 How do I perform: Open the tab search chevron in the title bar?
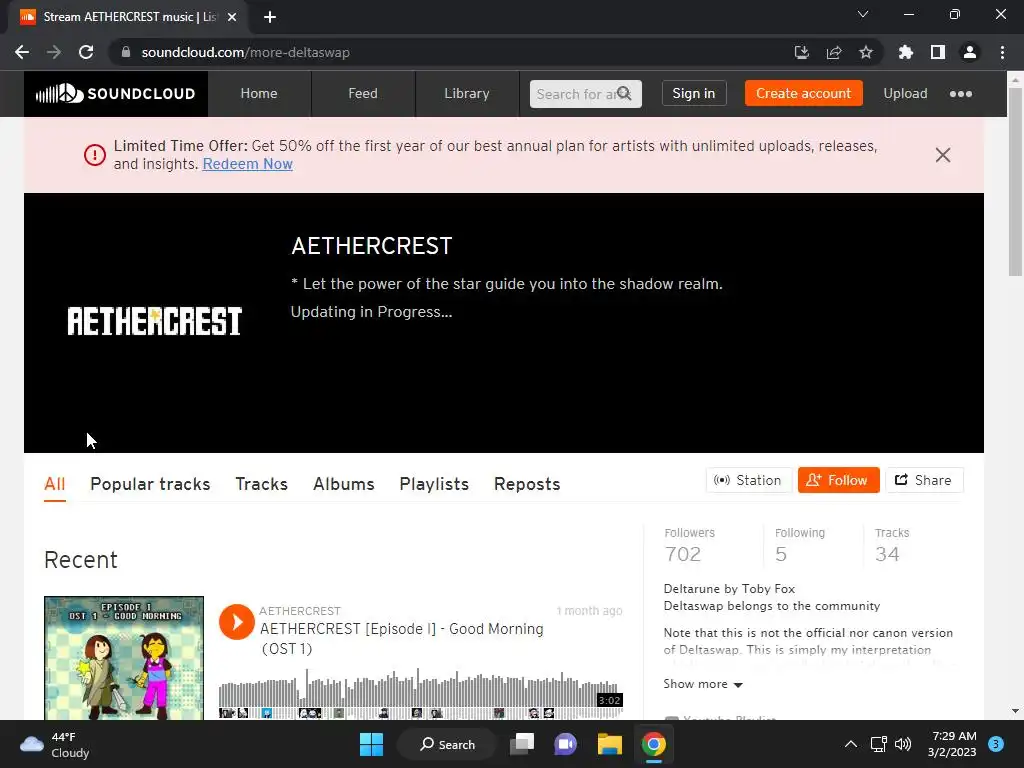click(x=863, y=14)
